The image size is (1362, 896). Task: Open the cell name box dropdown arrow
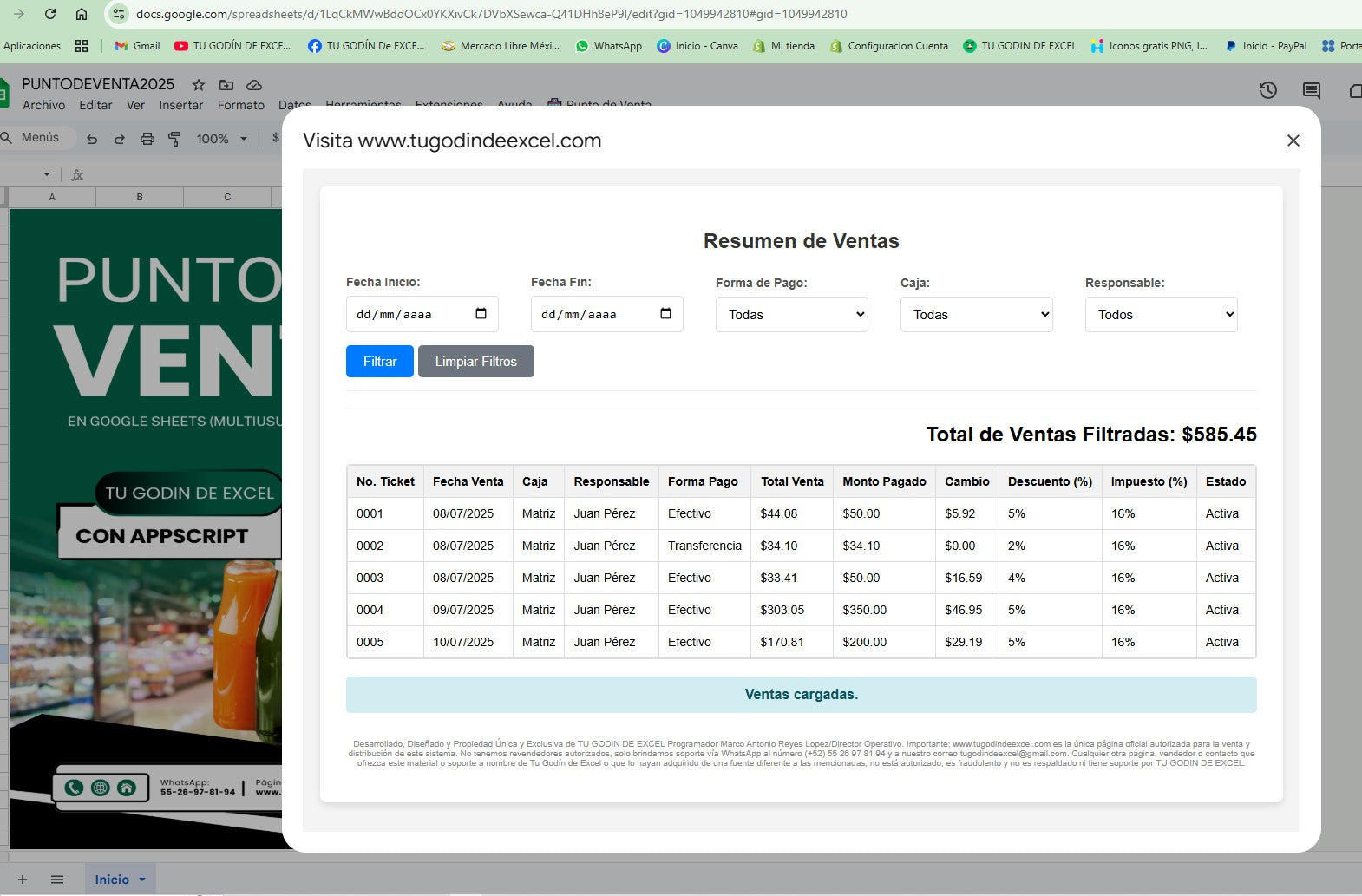(46, 175)
